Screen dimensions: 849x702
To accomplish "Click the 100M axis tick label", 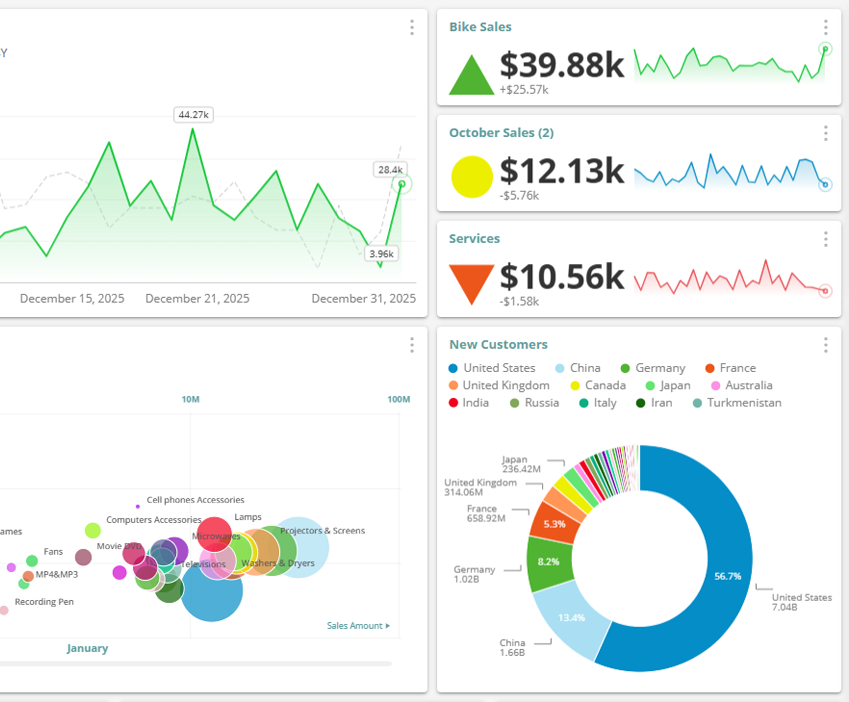I will [399, 399].
